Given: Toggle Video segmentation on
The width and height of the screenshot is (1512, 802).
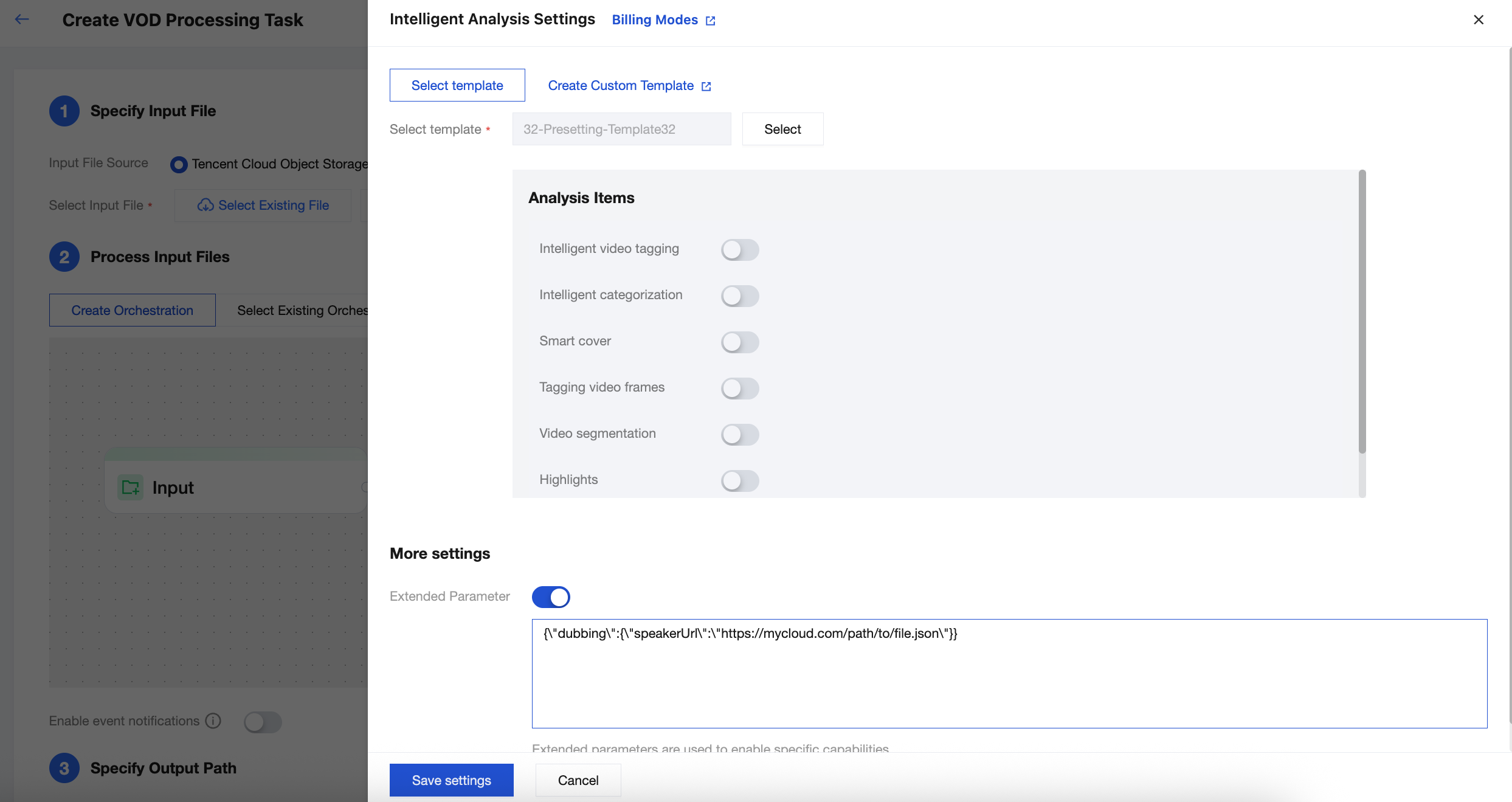Looking at the screenshot, I should [x=739, y=435].
